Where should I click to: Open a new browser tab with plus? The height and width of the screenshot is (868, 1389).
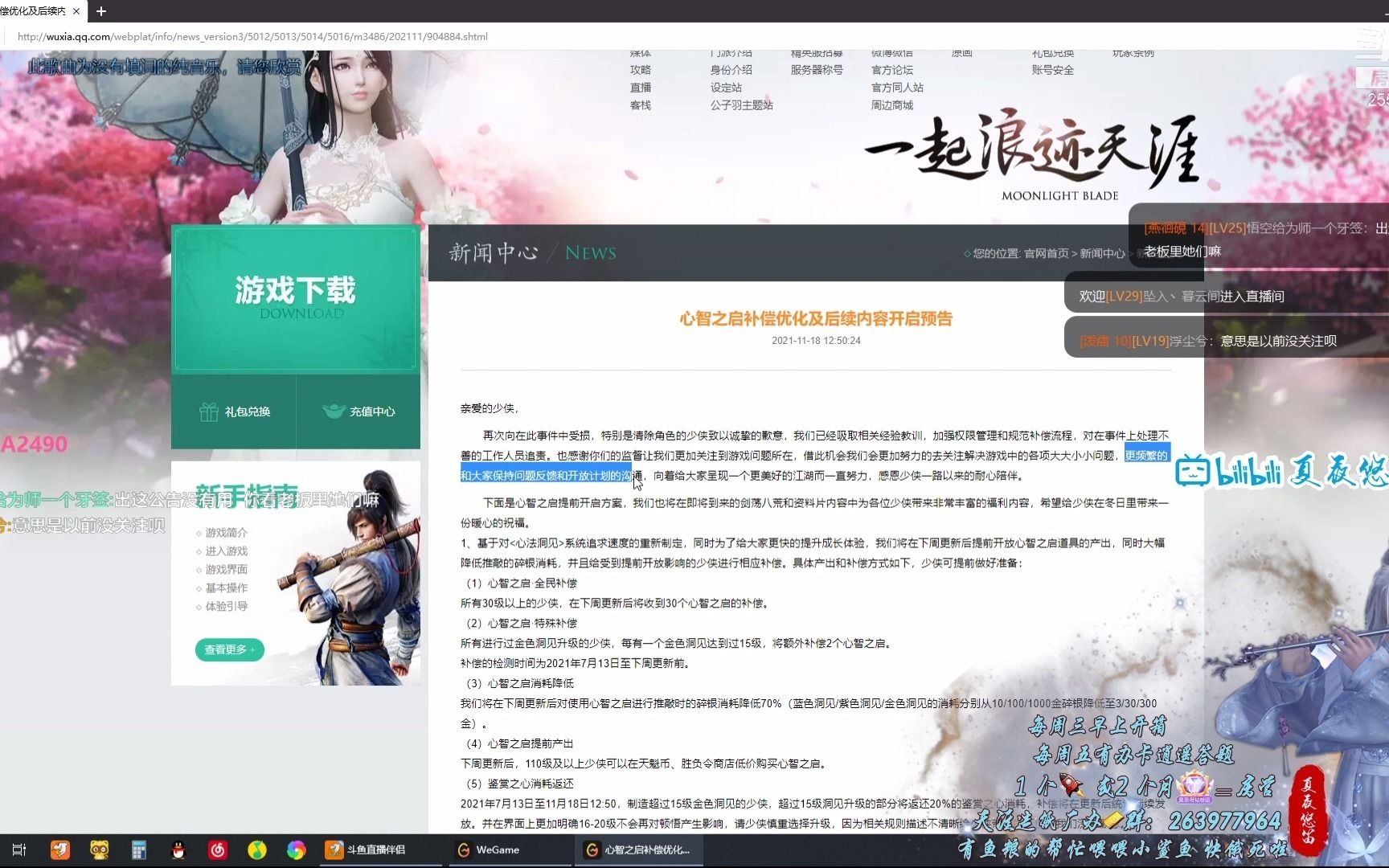click(101, 11)
